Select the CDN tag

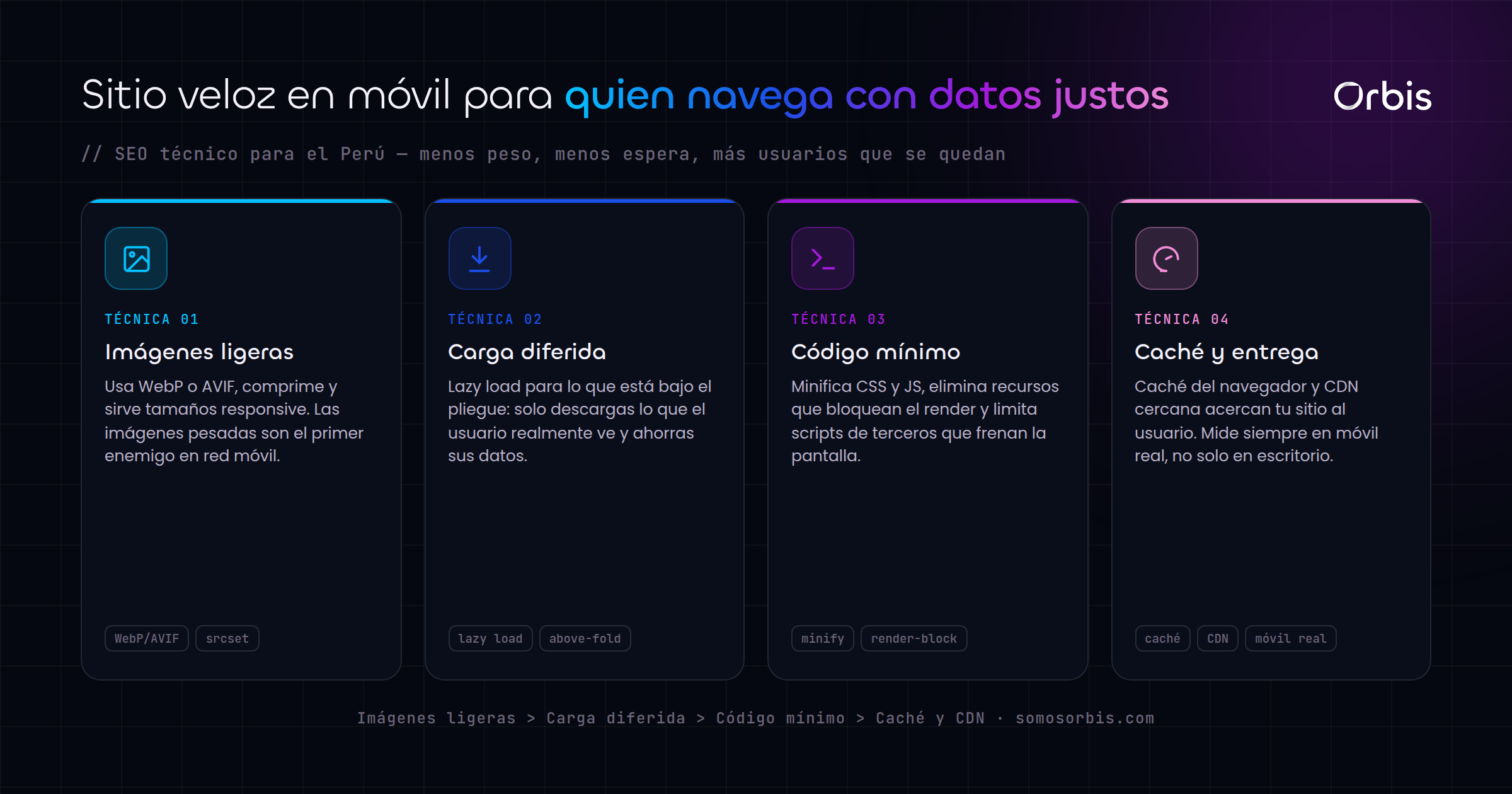point(1218,638)
